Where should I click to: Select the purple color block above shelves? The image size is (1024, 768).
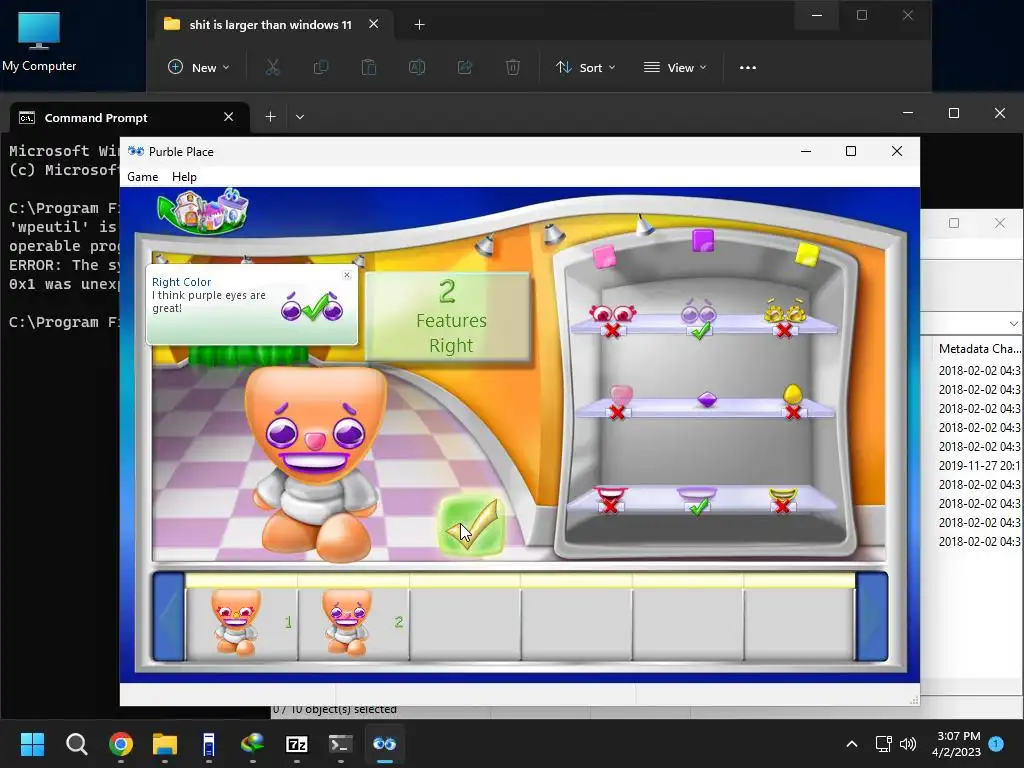point(703,240)
